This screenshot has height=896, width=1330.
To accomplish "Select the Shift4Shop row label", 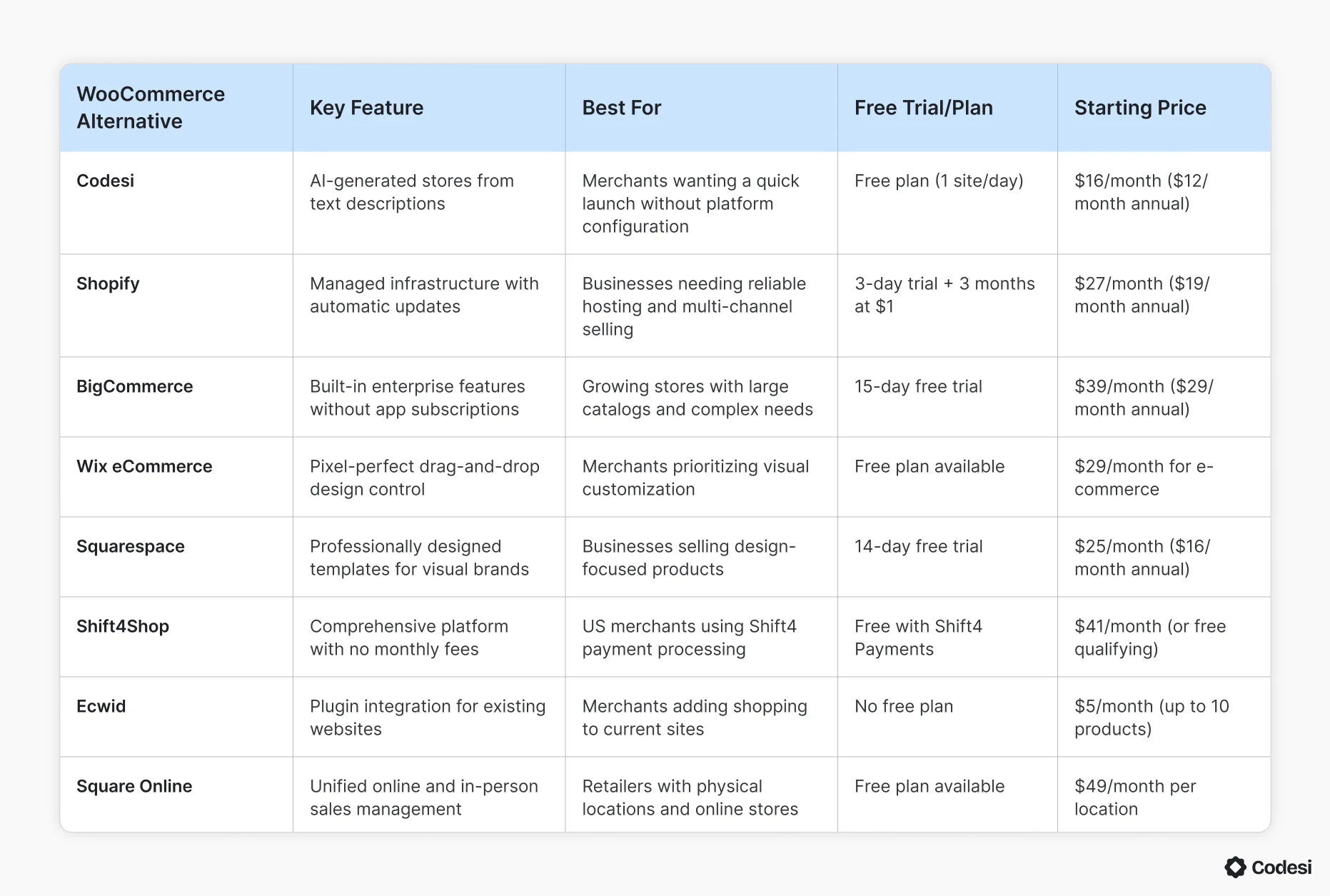I will [x=123, y=626].
